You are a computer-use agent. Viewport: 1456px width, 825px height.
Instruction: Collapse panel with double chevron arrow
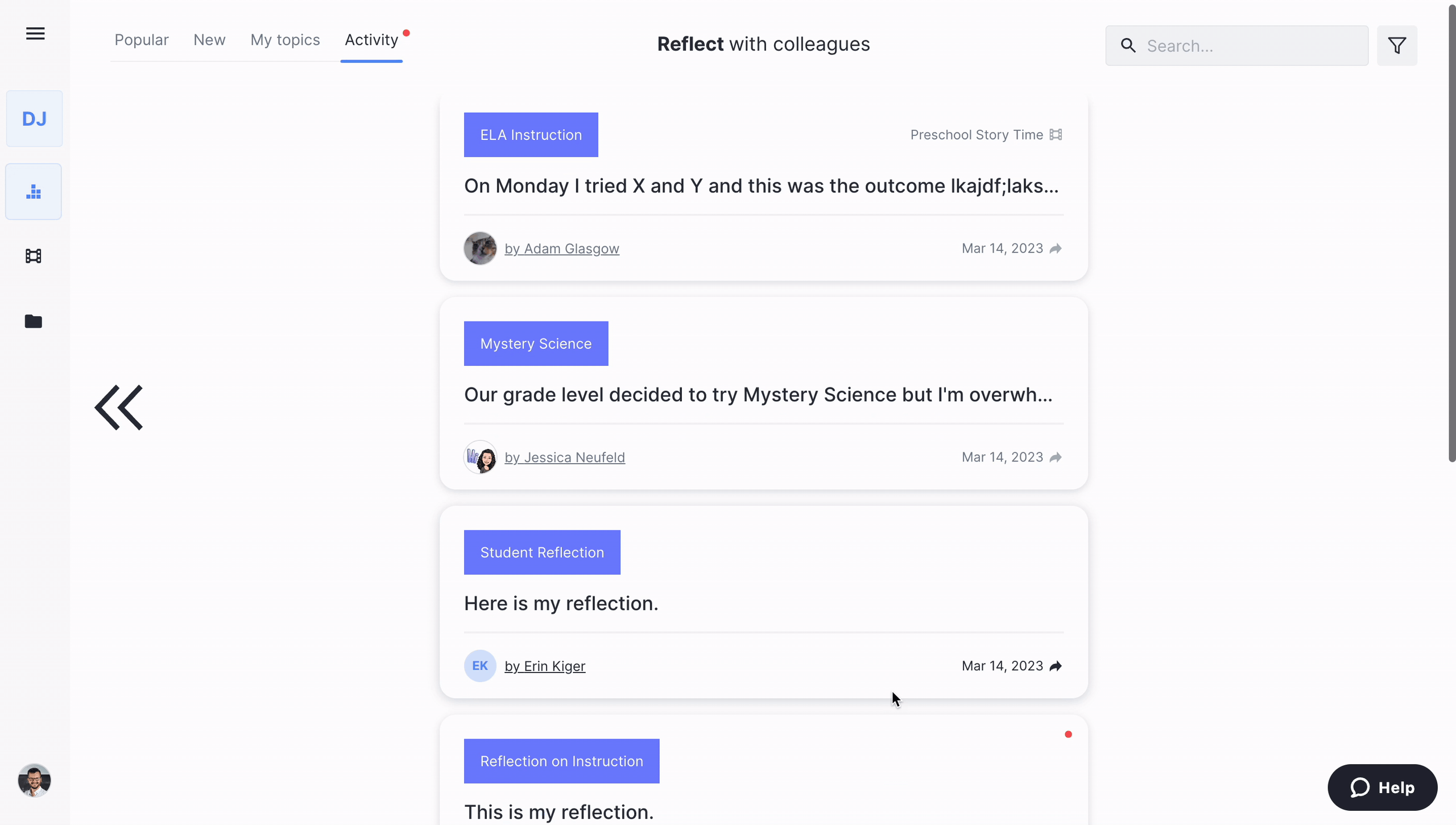click(x=119, y=407)
